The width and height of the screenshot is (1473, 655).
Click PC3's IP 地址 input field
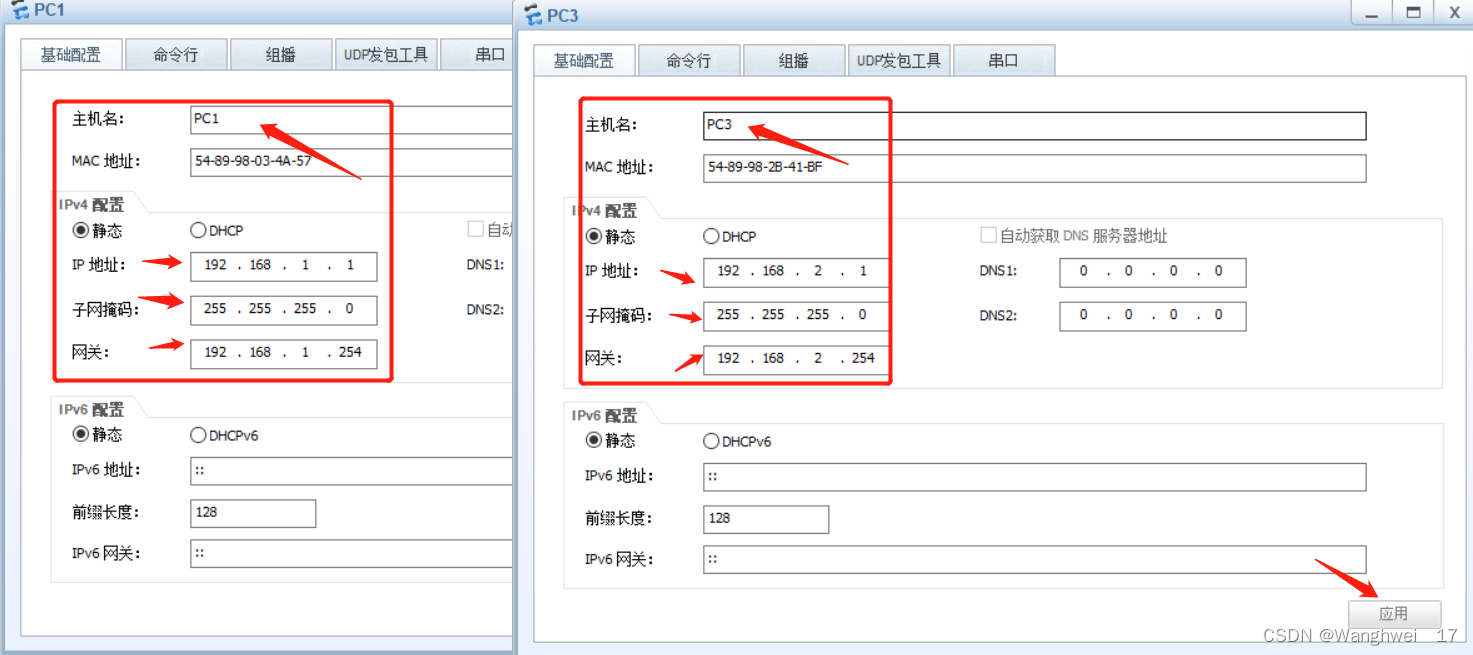tap(794, 271)
